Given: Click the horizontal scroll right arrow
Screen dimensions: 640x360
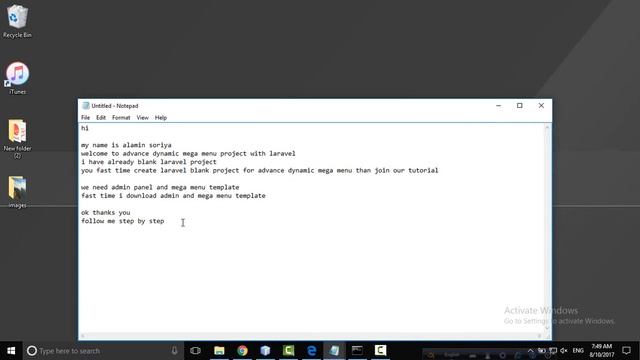Looking at the screenshot, I should [540, 336].
